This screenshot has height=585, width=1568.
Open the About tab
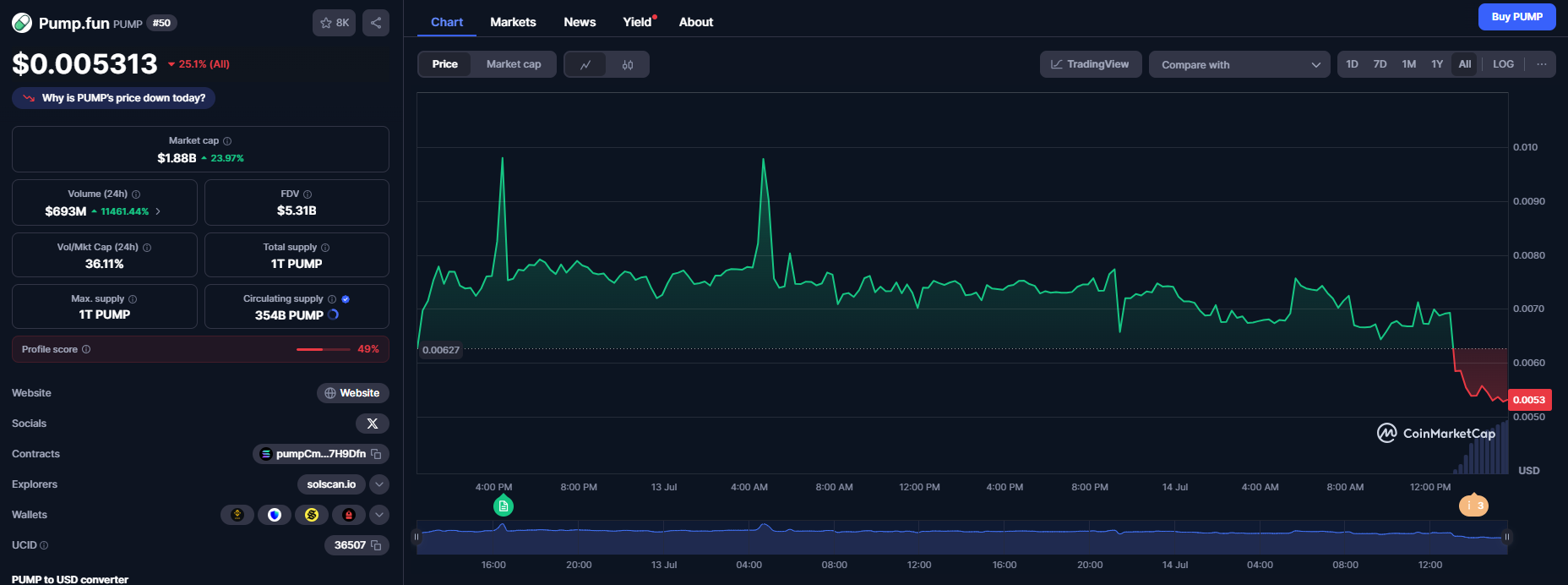[x=696, y=22]
